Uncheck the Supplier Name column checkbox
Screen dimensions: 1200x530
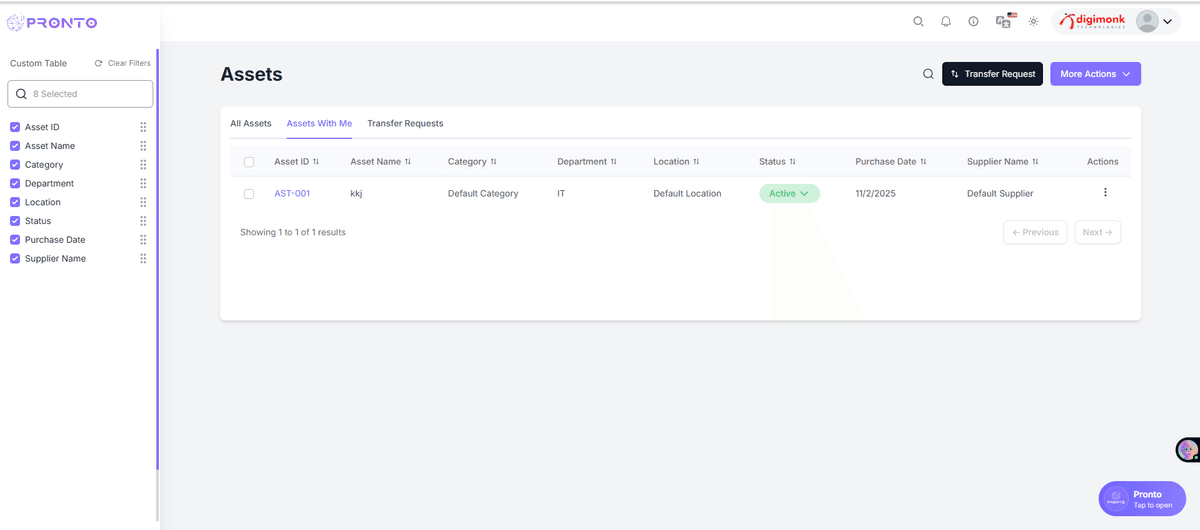pyautogui.click(x=15, y=259)
